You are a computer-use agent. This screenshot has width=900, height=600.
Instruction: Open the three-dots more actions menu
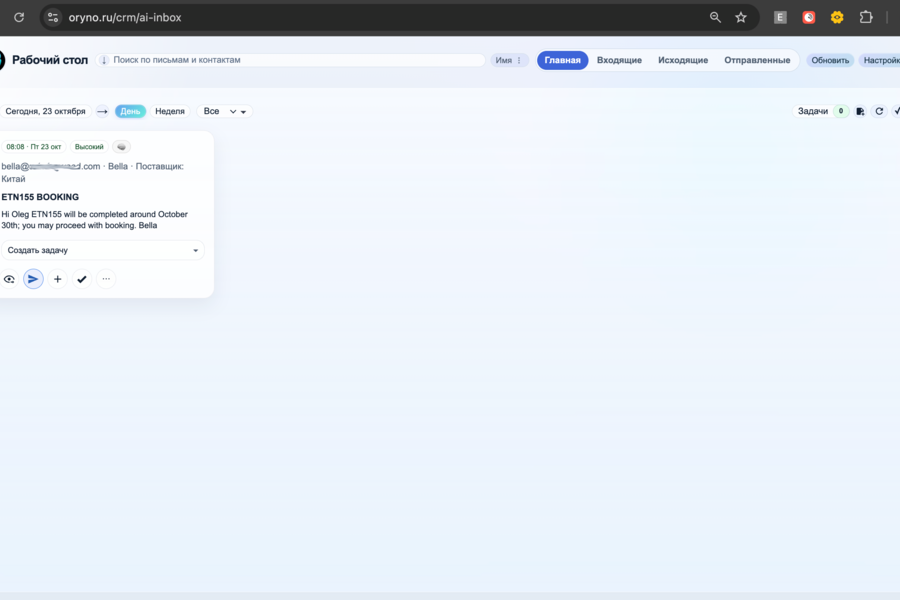pyautogui.click(x=106, y=279)
